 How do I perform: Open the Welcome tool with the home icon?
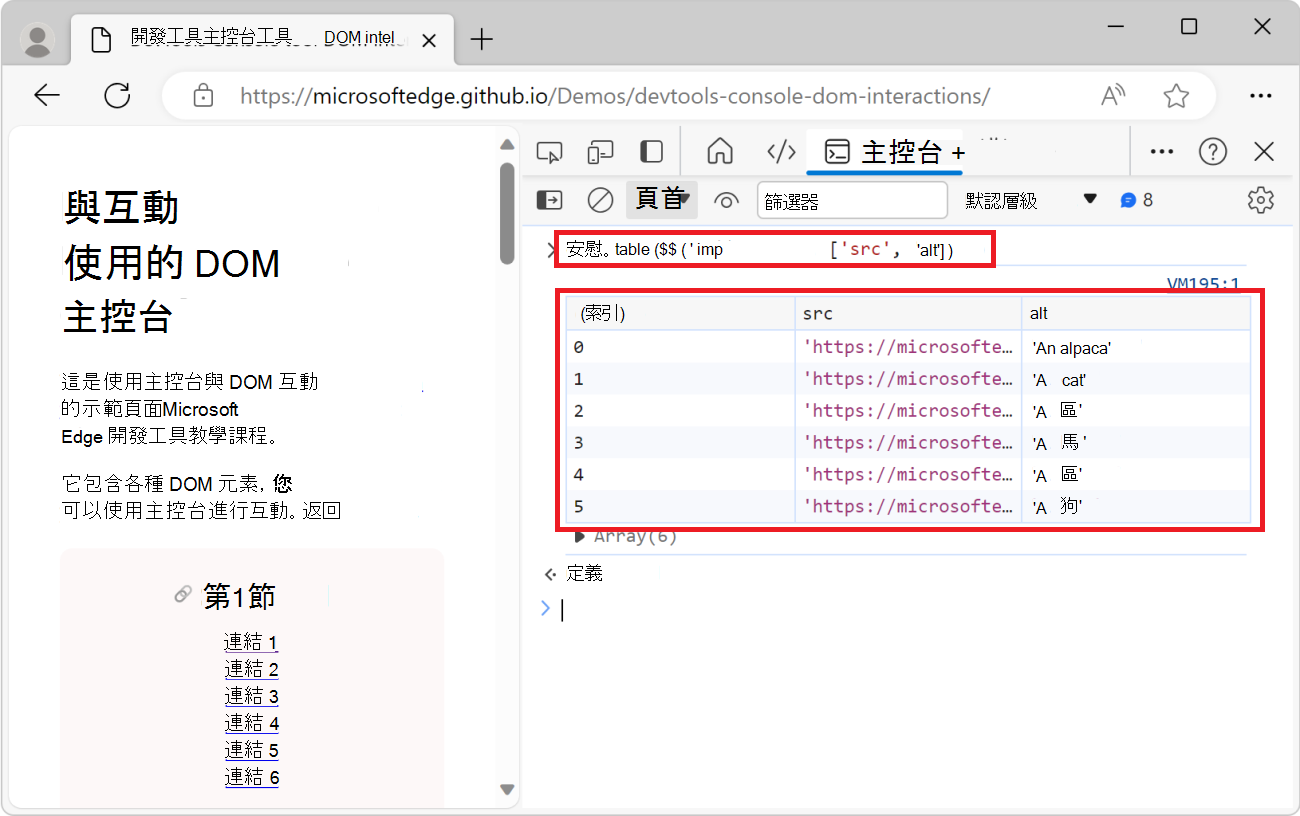click(x=719, y=151)
